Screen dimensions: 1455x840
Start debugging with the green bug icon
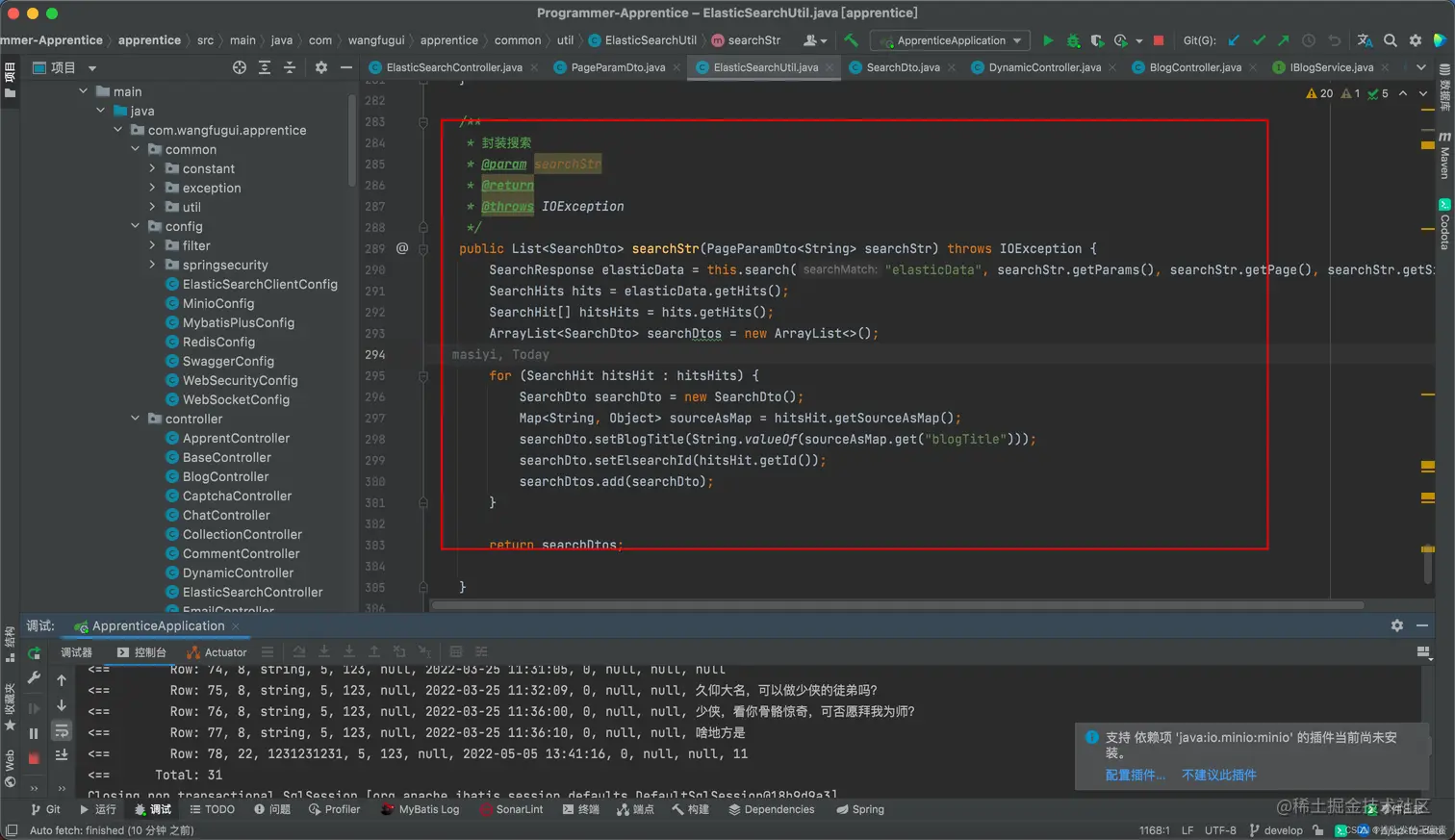coord(1073,40)
